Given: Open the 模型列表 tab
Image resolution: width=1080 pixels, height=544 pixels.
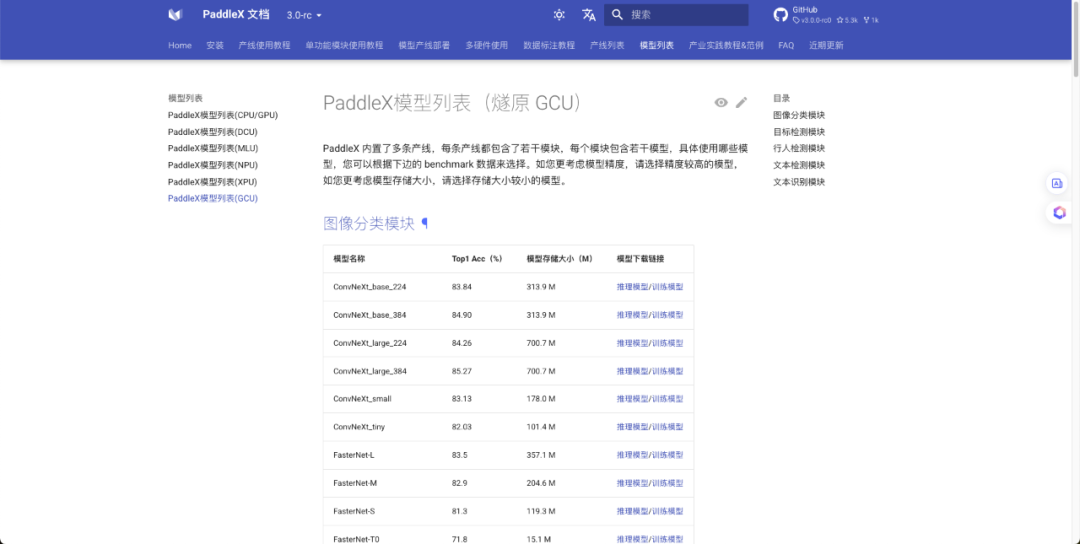Looking at the screenshot, I should pos(656,45).
